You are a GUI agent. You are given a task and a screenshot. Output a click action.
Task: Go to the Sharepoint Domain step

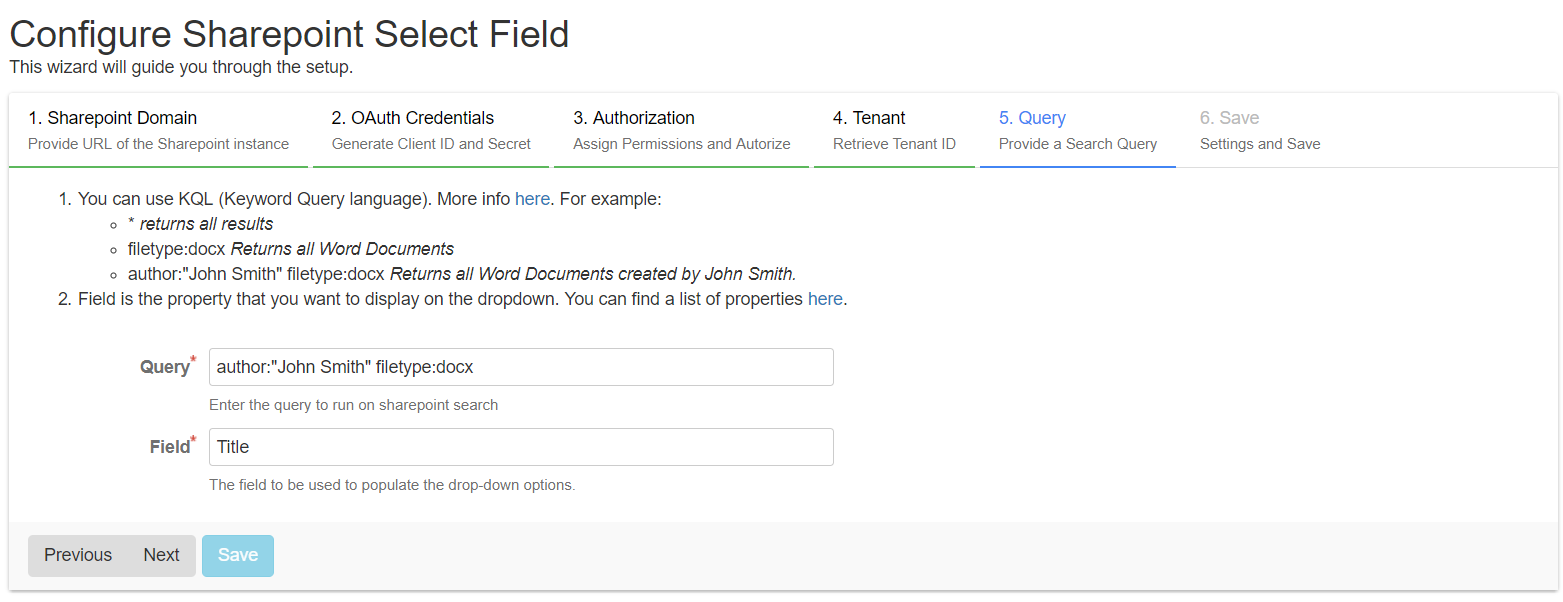(x=158, y=130)
